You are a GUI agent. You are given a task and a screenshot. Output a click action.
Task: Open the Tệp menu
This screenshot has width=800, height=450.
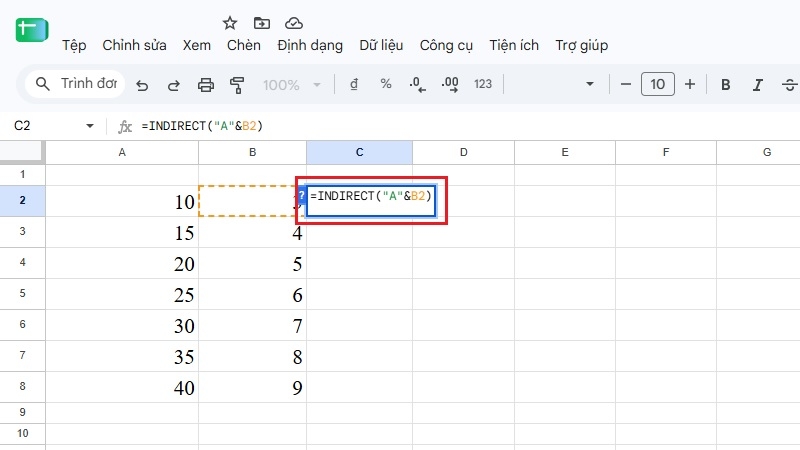(74, 45)
